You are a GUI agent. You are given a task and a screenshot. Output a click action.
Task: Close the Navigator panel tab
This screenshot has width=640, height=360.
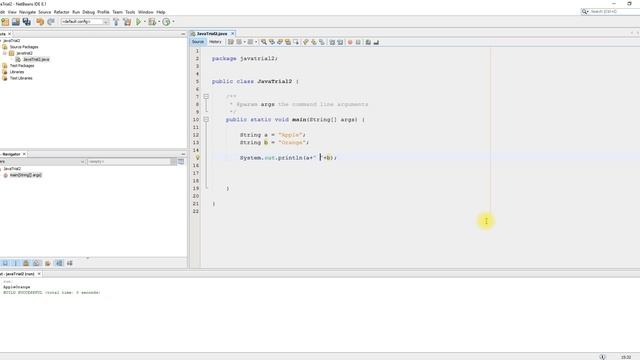[x=24, y=154]
